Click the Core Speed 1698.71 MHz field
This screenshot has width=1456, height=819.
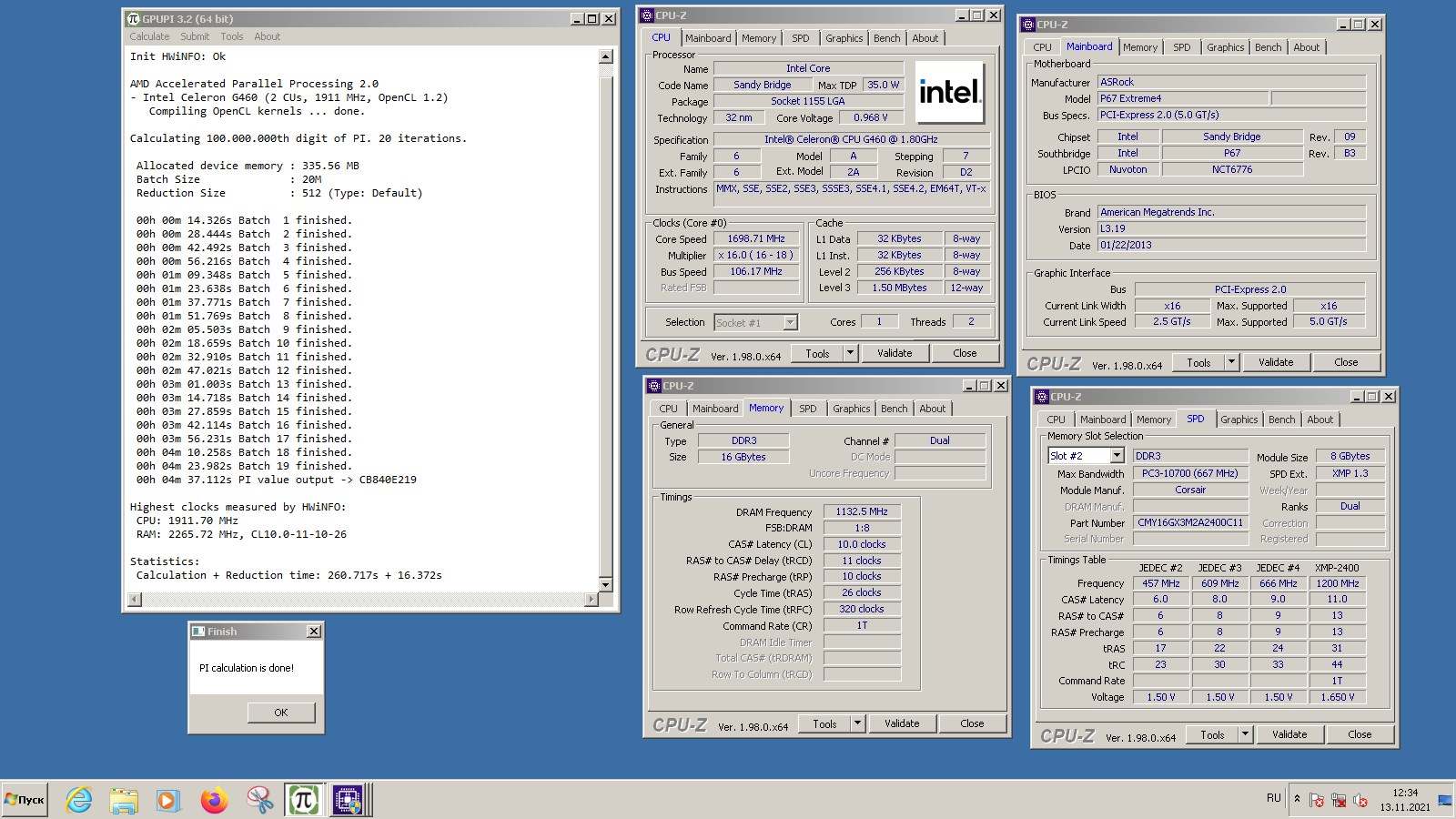pyautogui.click(x=756, y=238)
